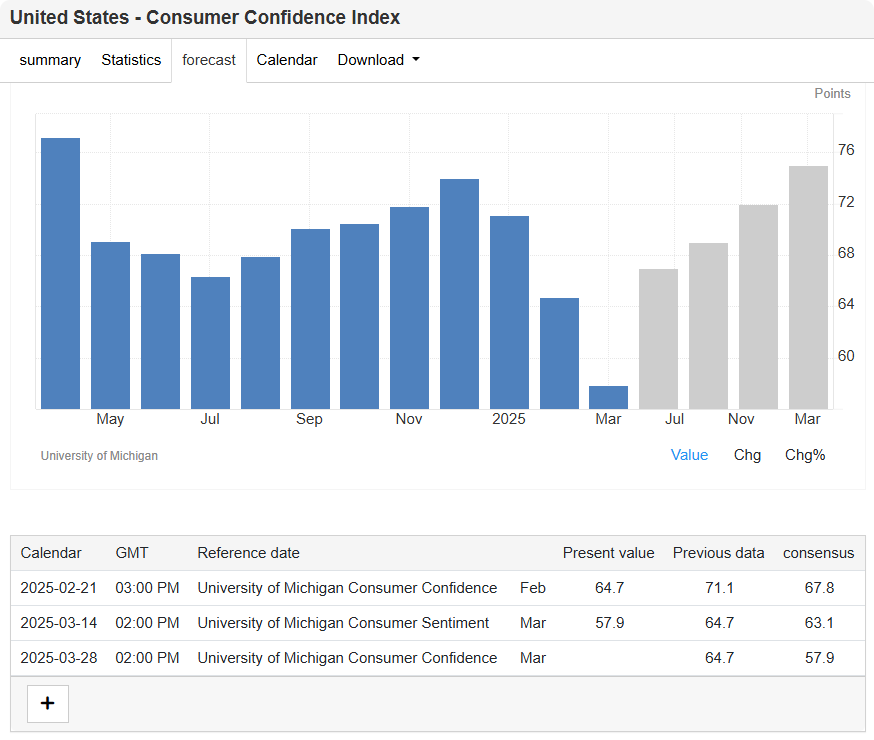The image size is (874, 740).
Task: Show chart by Value
Action: click(x=689, y=455)
